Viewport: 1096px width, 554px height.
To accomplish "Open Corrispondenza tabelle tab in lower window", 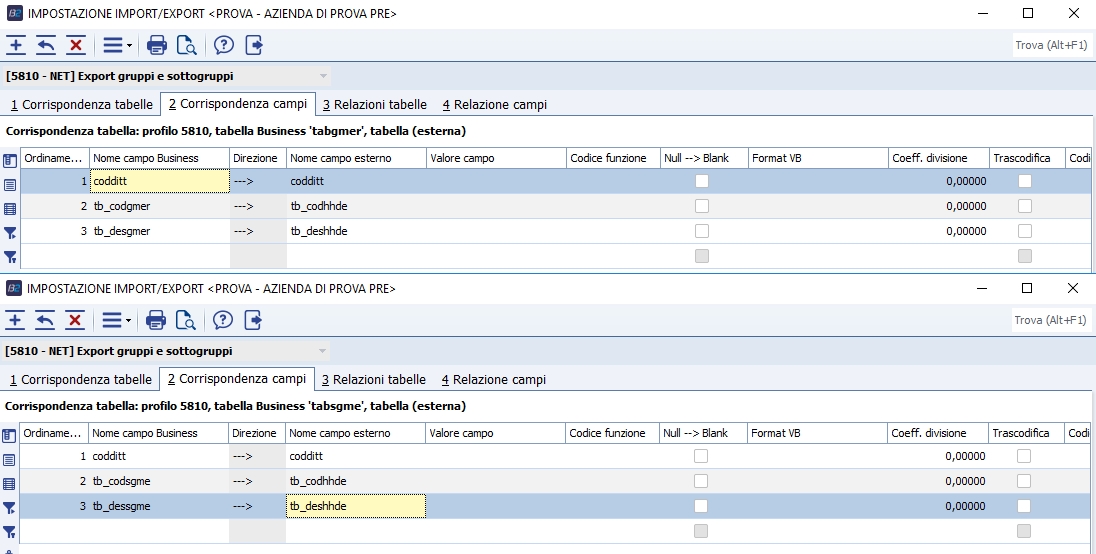I will (x=80, y=380).
